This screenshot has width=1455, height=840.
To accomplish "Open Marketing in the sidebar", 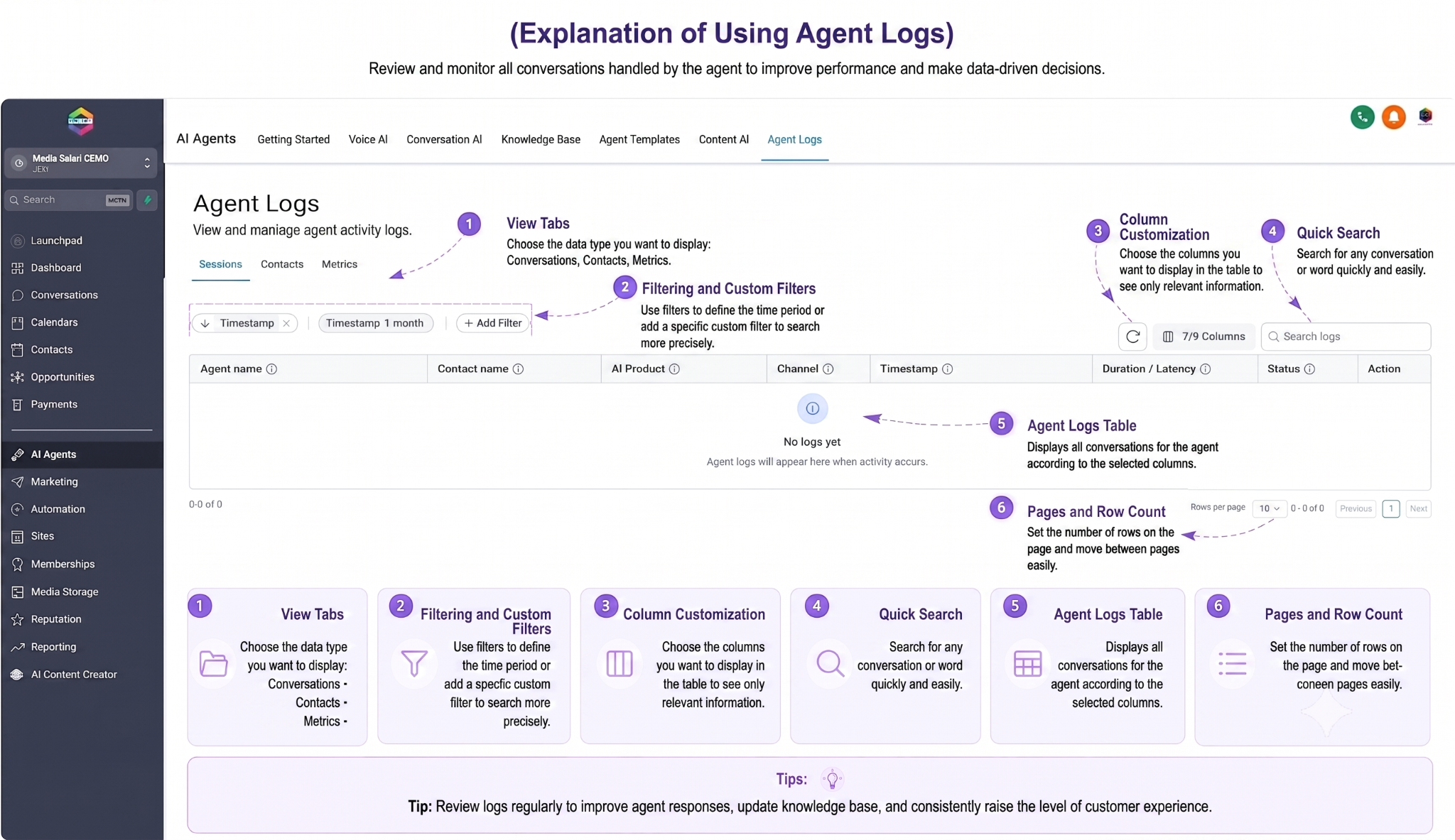I will [54, 482].
